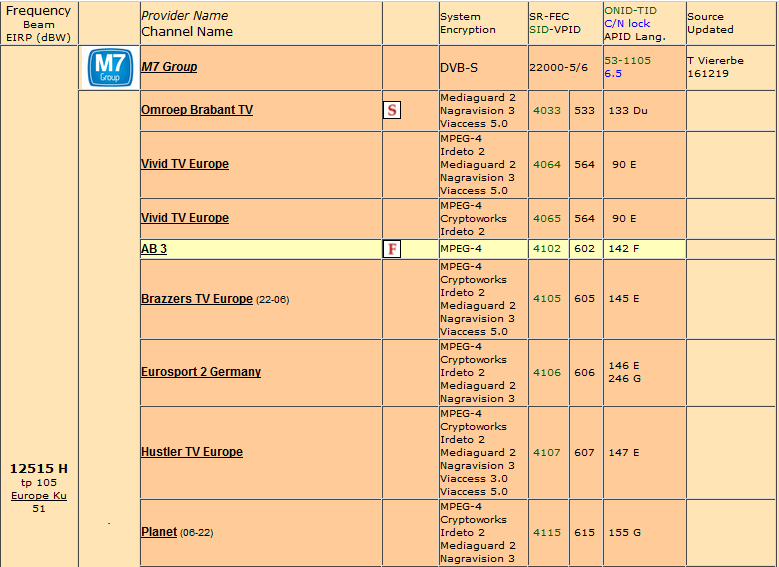Click SID 4033 for Omroep Brabant TV

[547, 110]
